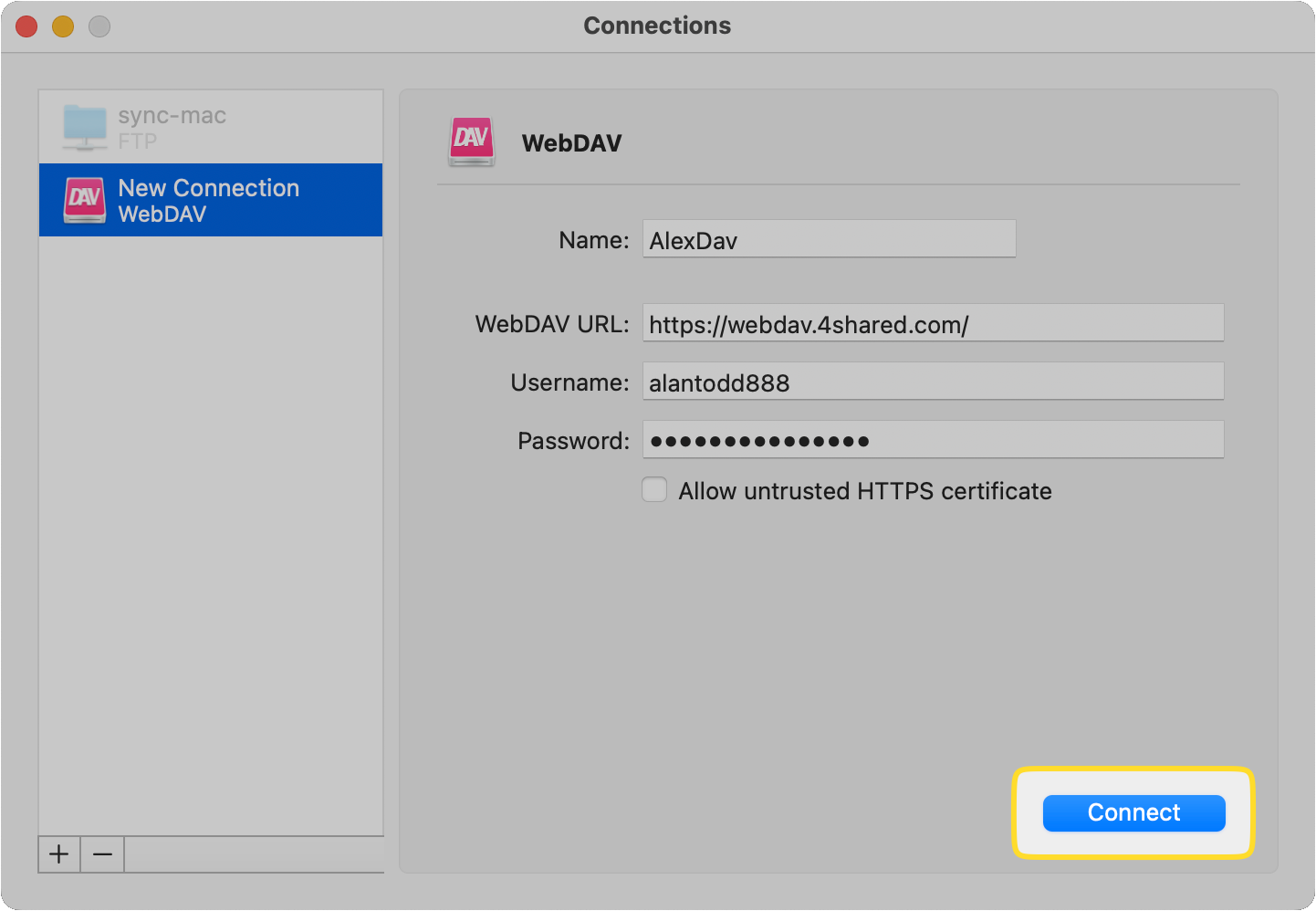The height and width of the screenshot is (911, 1316).
Task: Toggle the untrusted certificate checkbox off
Action: [x=654, y=489]
